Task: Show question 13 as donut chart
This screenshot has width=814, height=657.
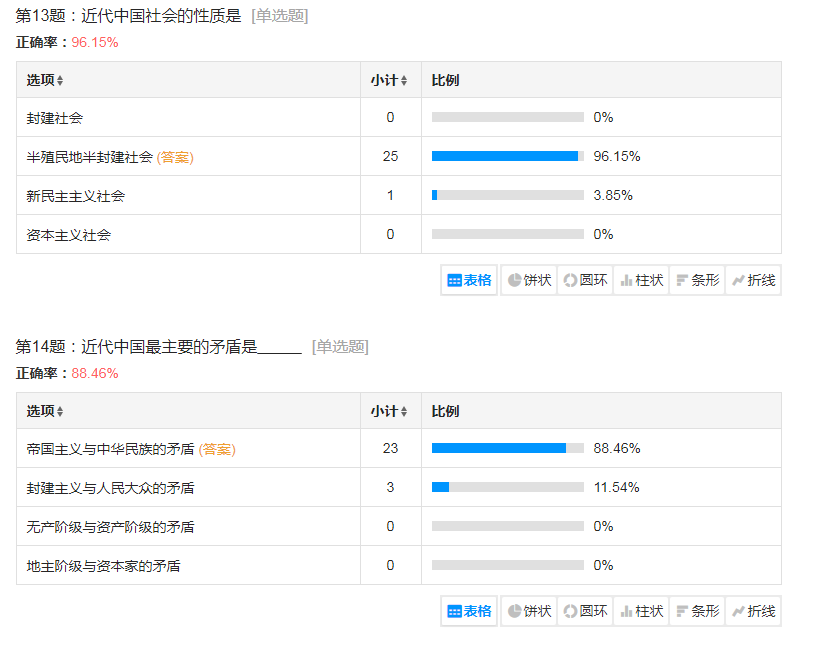Action: tap(585, 280)
